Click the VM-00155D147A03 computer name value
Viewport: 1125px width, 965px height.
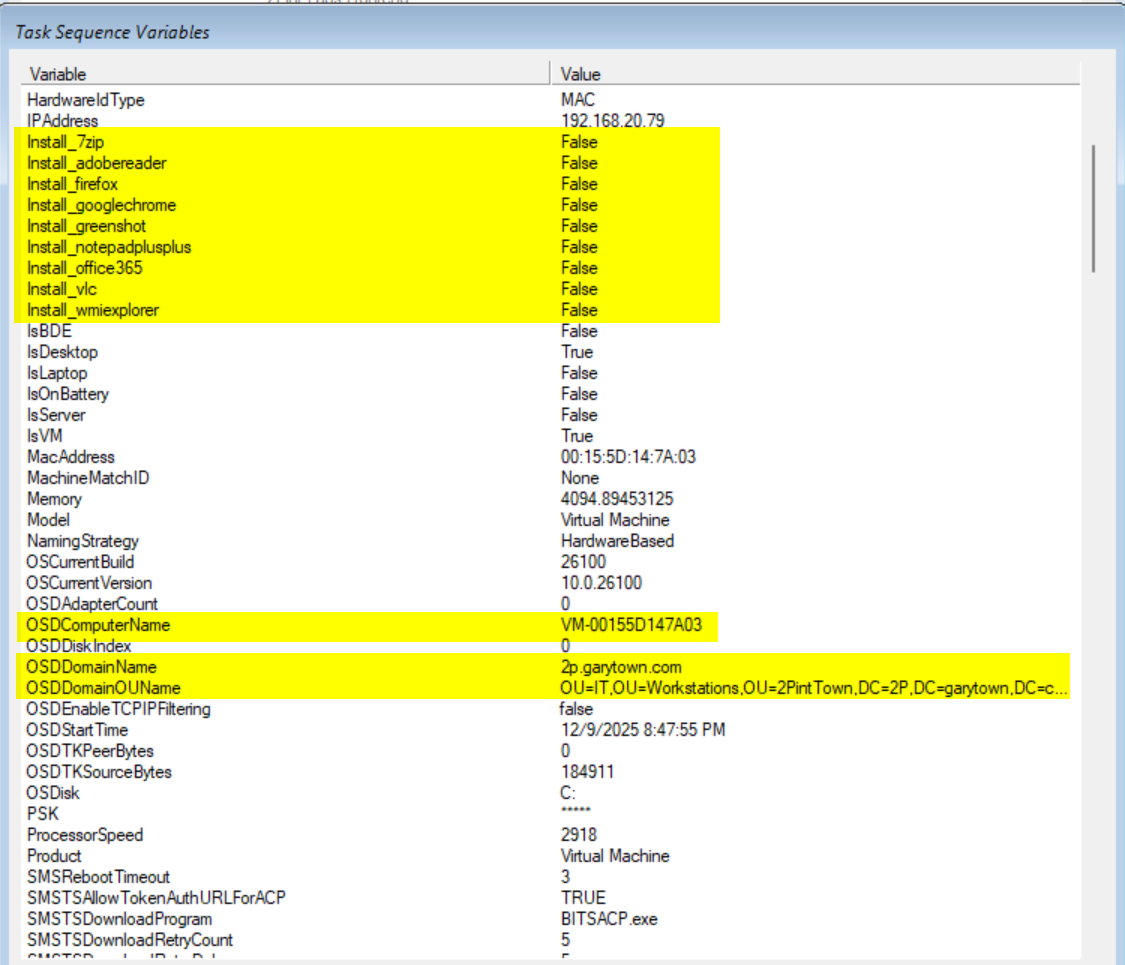pos(631,625)
